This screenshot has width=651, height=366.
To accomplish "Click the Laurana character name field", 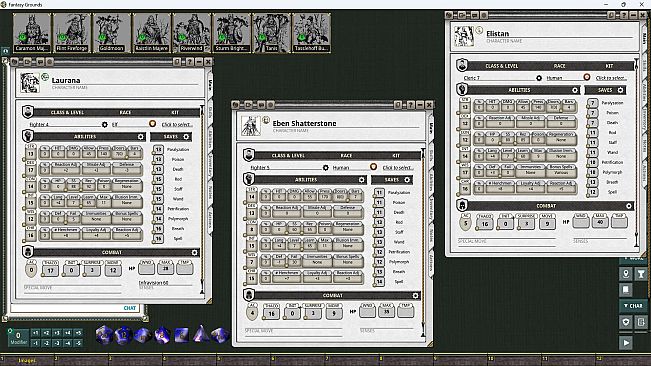I will click(x=125, y=81).
